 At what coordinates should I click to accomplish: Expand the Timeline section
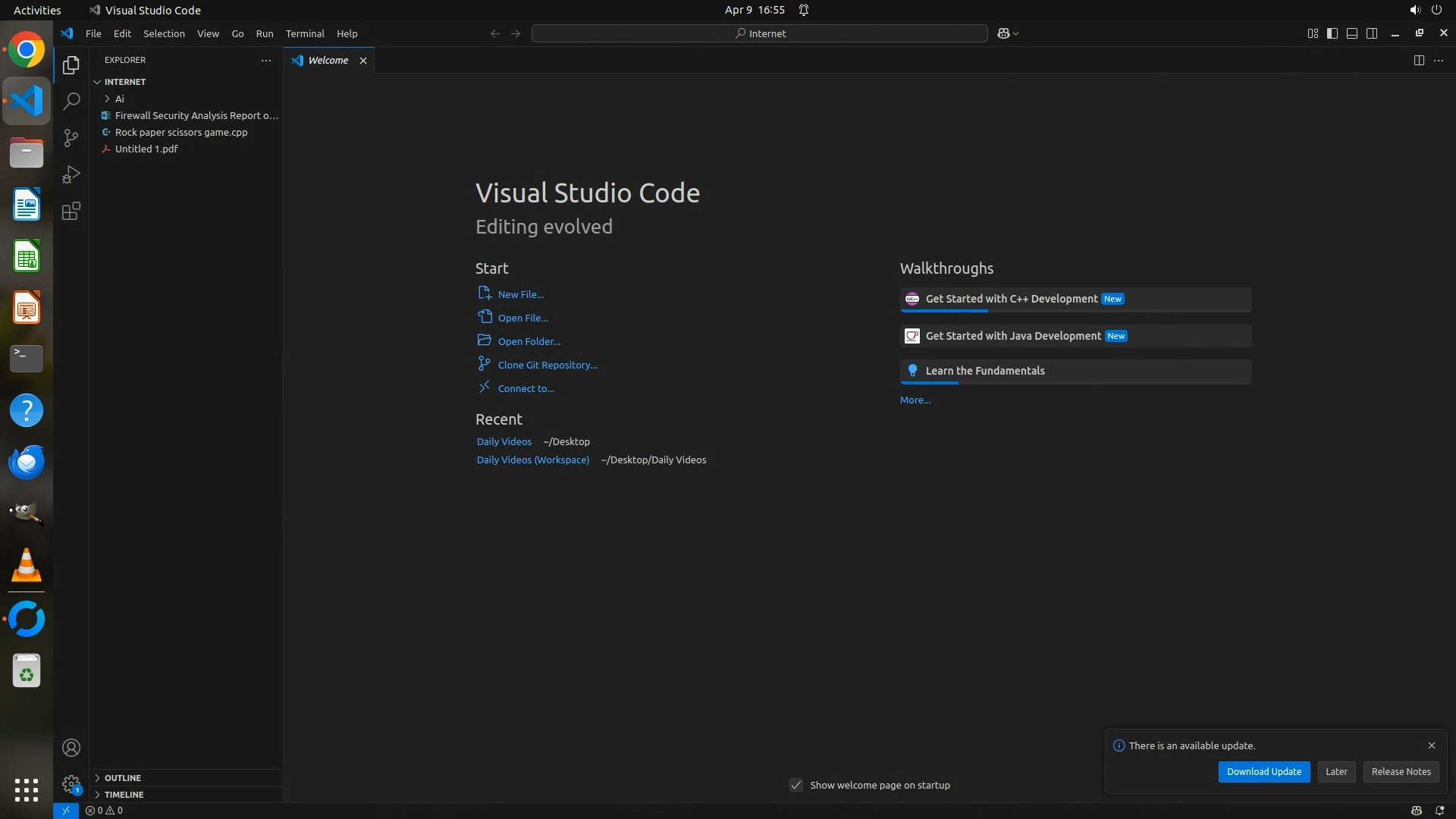[124, 794]
